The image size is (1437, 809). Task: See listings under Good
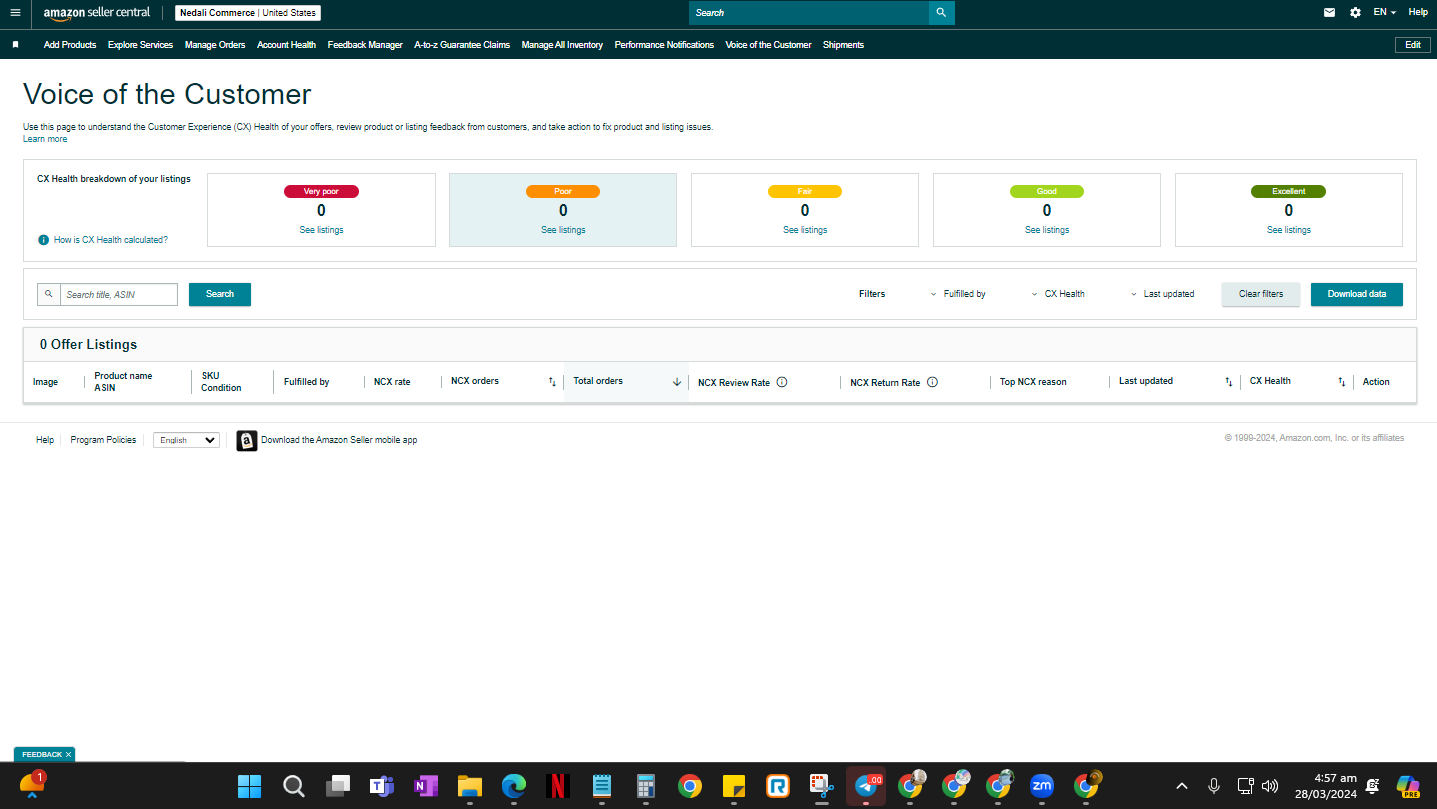(x=1047, y=230)
